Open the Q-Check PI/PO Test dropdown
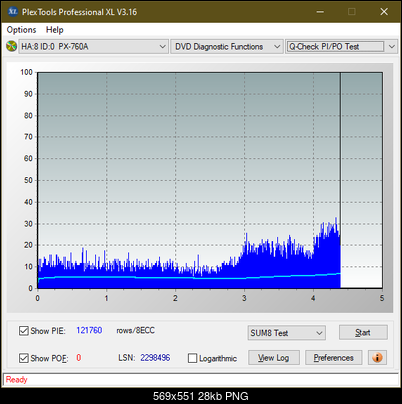The image size is (402, 404). point(341,47)
